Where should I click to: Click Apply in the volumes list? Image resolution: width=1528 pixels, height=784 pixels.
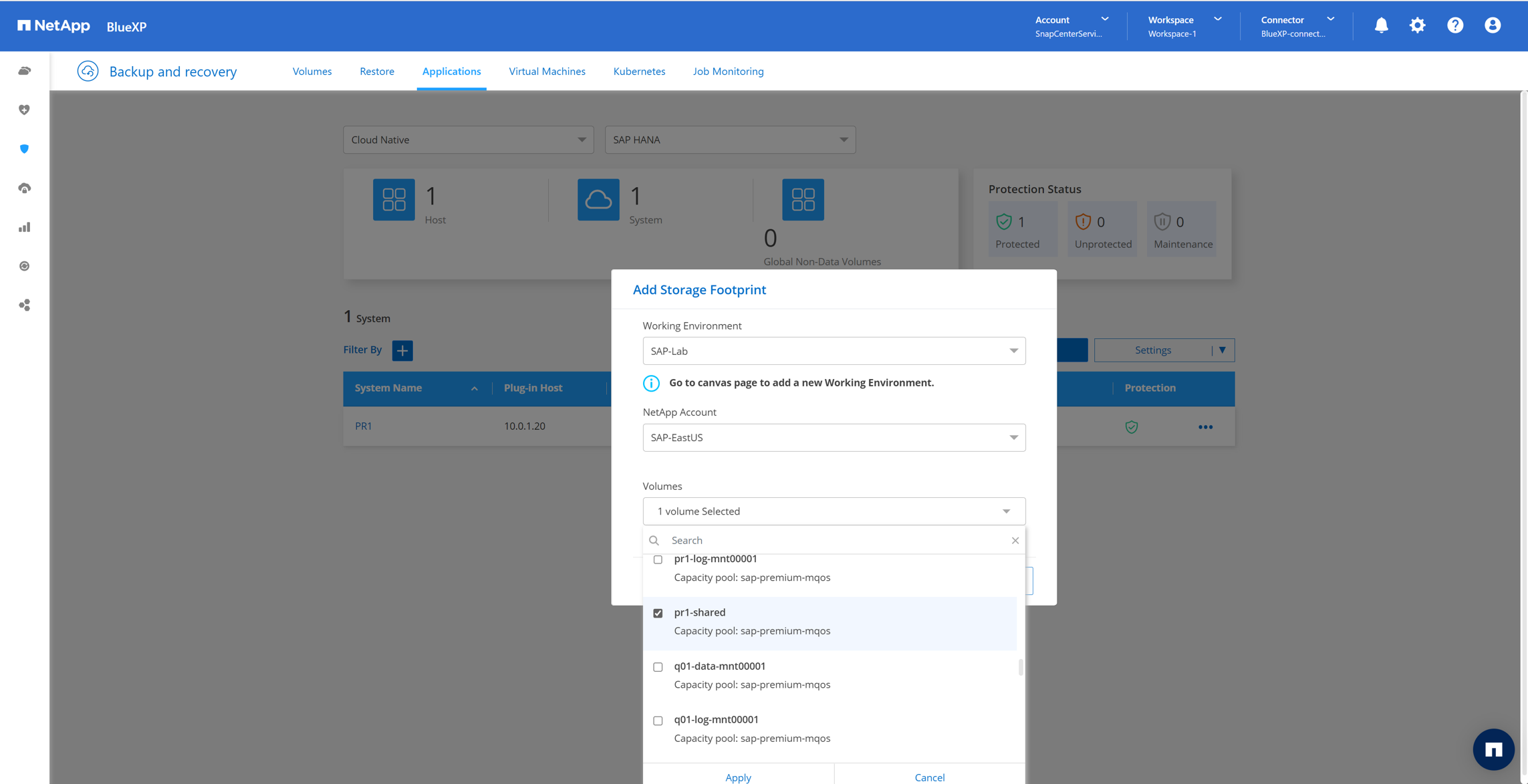click(738, 777)
